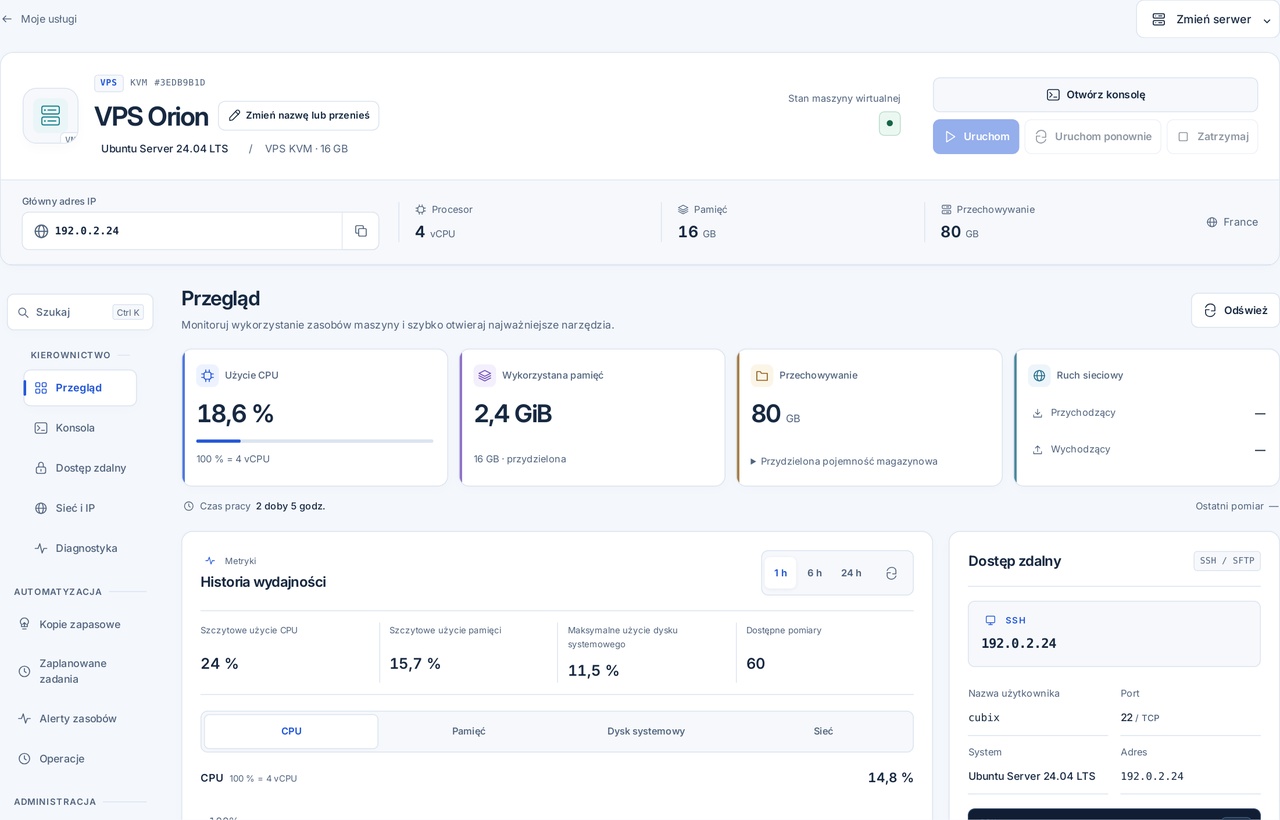Click the folder icon in Przechowywanie card
The height and width of the screenshot is (820, 1280).
click(x=762, y=375)
